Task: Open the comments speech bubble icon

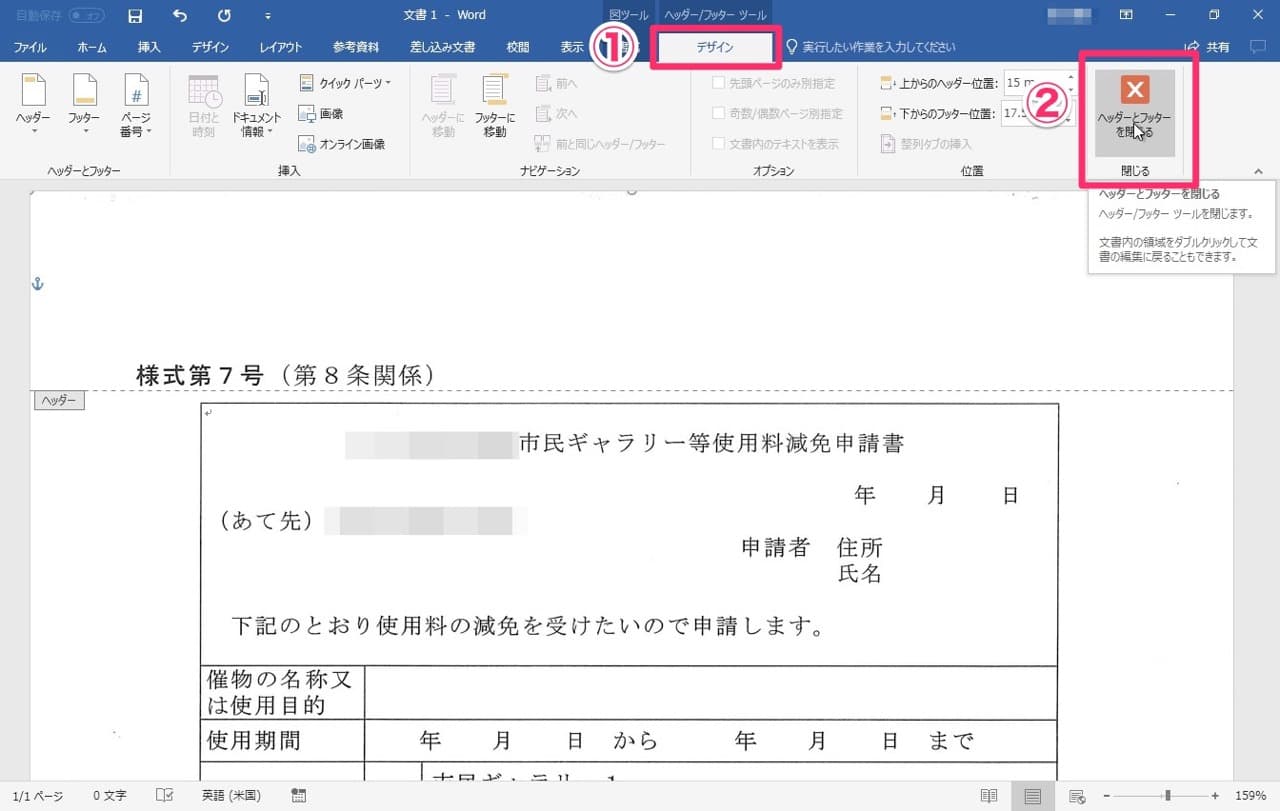Action: point(1258,47)
